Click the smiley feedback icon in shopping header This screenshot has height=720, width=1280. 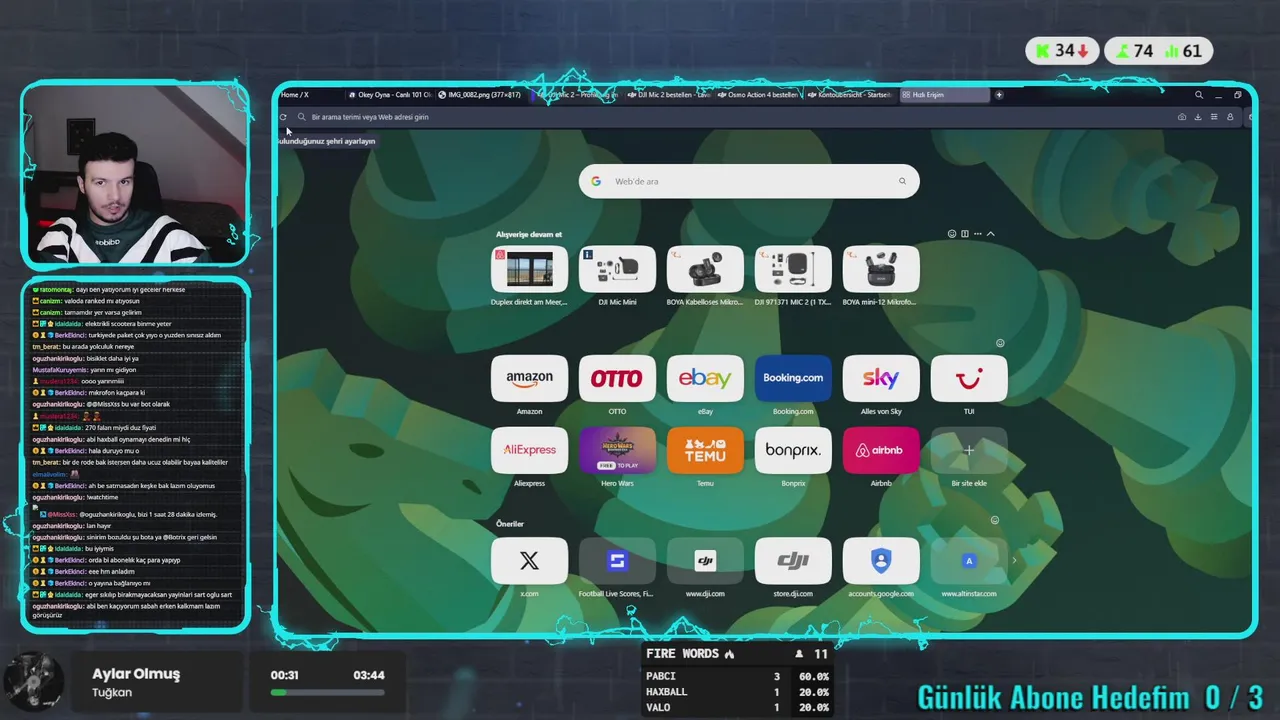[952, 234]
